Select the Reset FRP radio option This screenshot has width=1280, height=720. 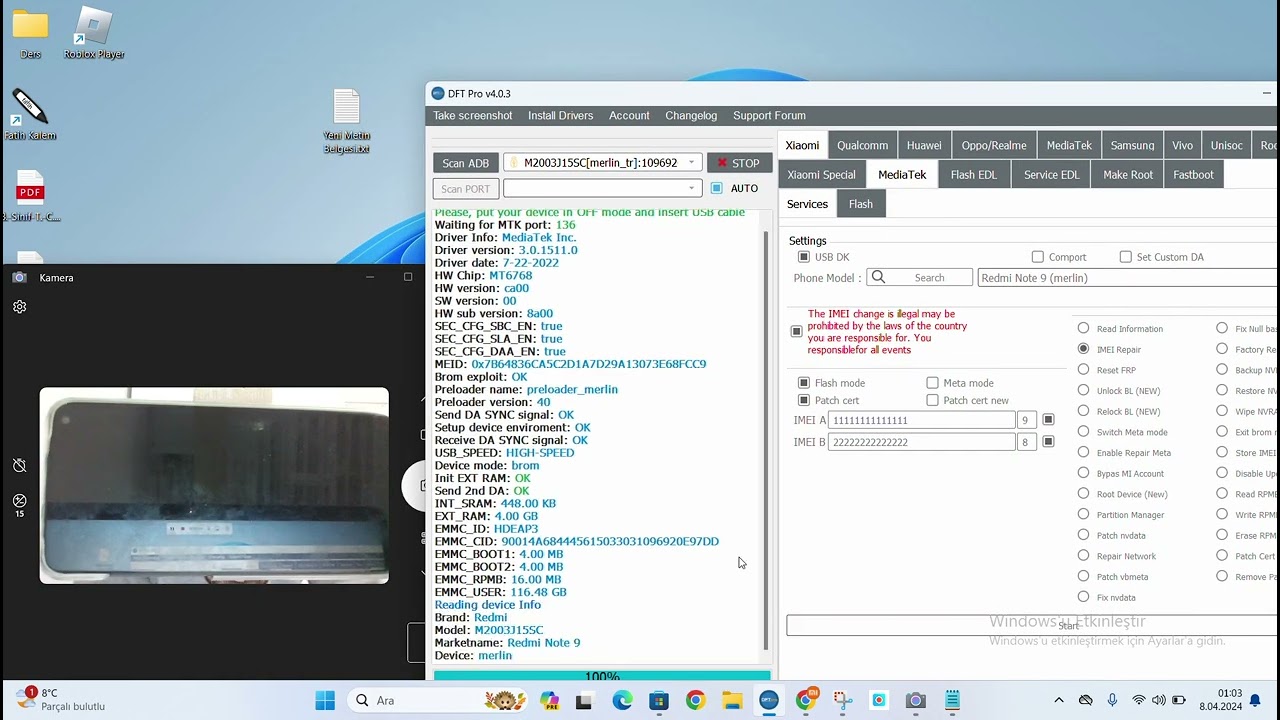tap(1083, 370)
